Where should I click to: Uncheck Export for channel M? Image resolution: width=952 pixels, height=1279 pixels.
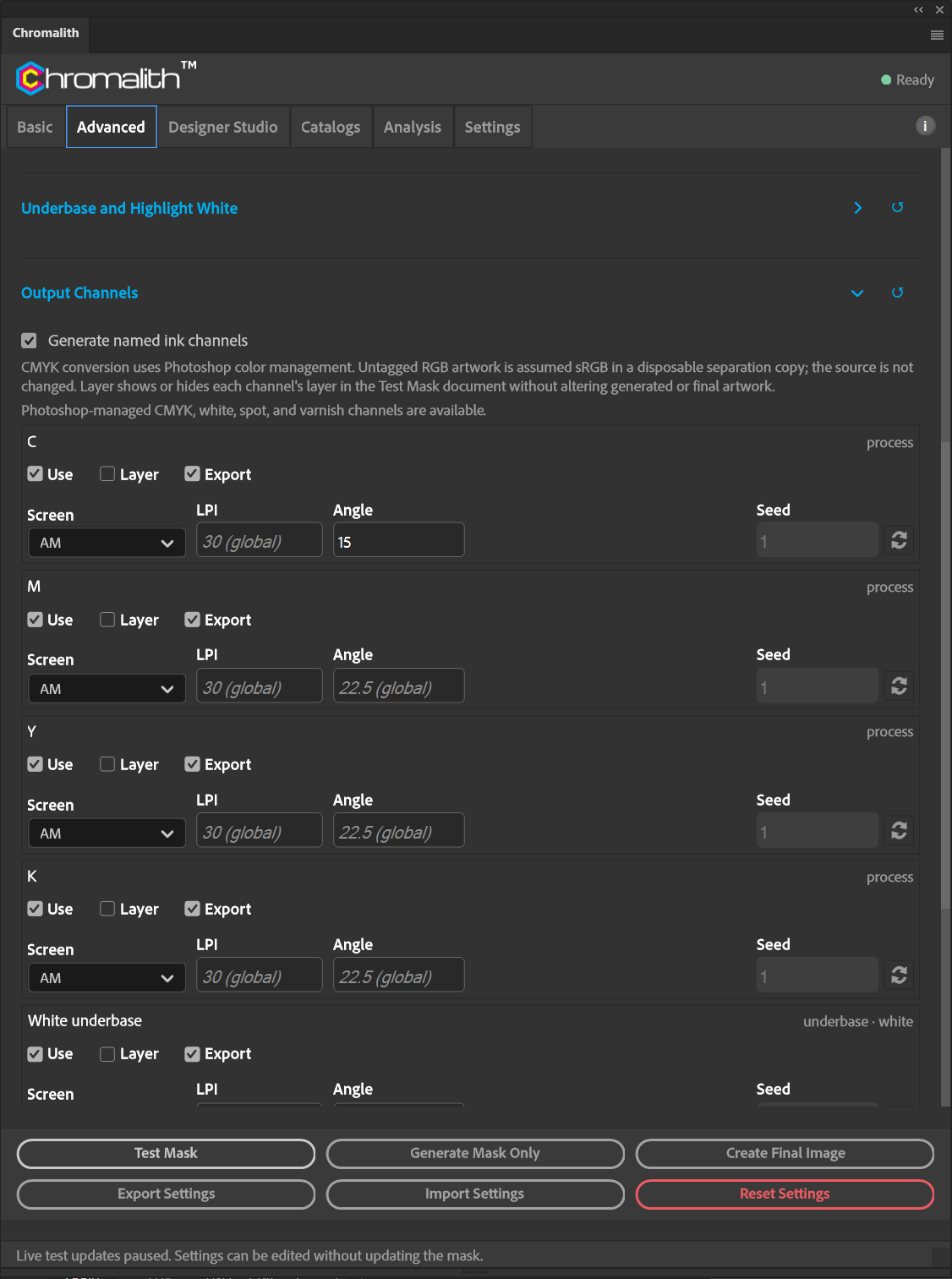click(192, 620)
